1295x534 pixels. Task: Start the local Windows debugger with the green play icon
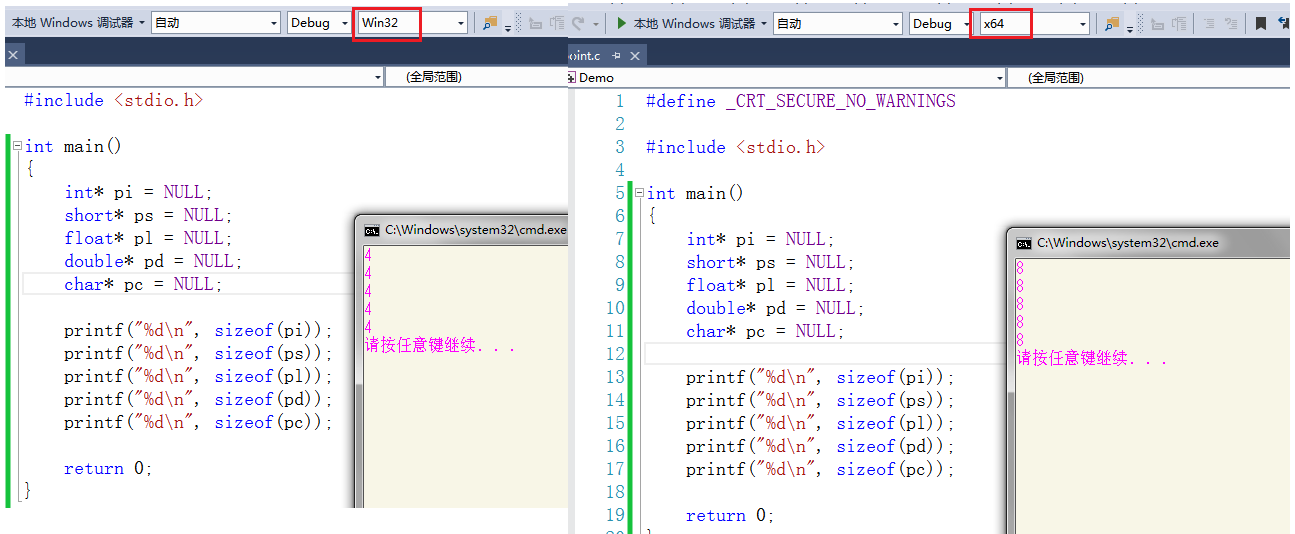coord(621,23)
